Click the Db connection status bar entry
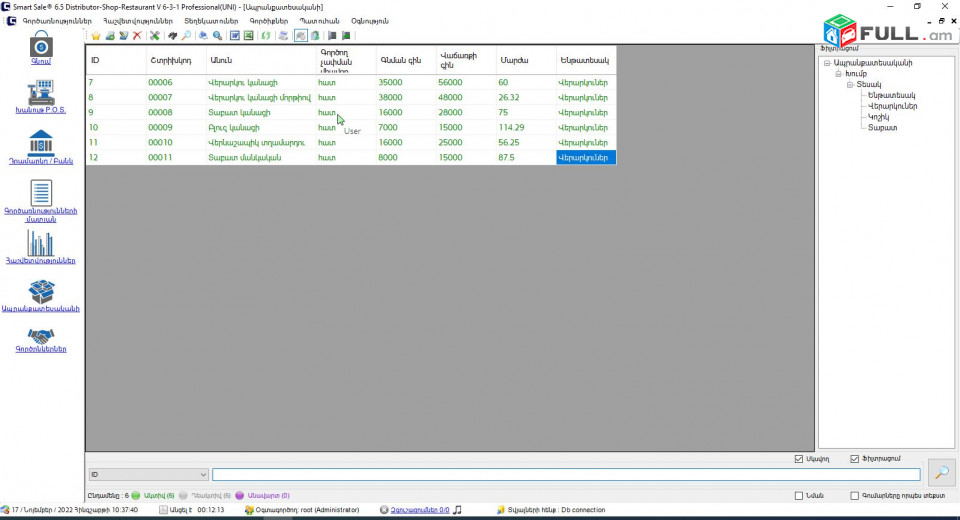Viewport: 960px width, 520px height. pyautogui.click(x=551, y=510)
